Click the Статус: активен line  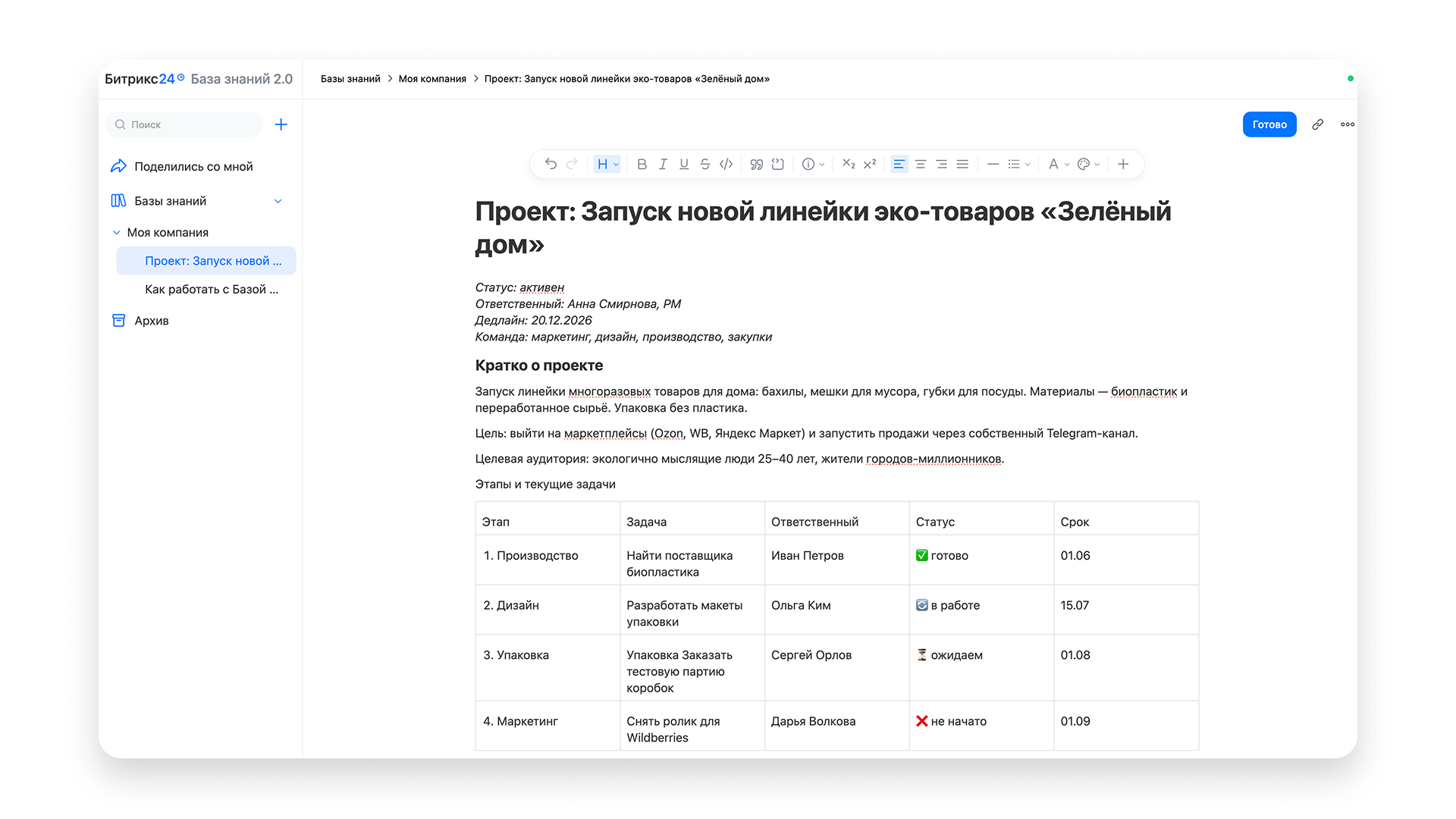tap(519, 287)
